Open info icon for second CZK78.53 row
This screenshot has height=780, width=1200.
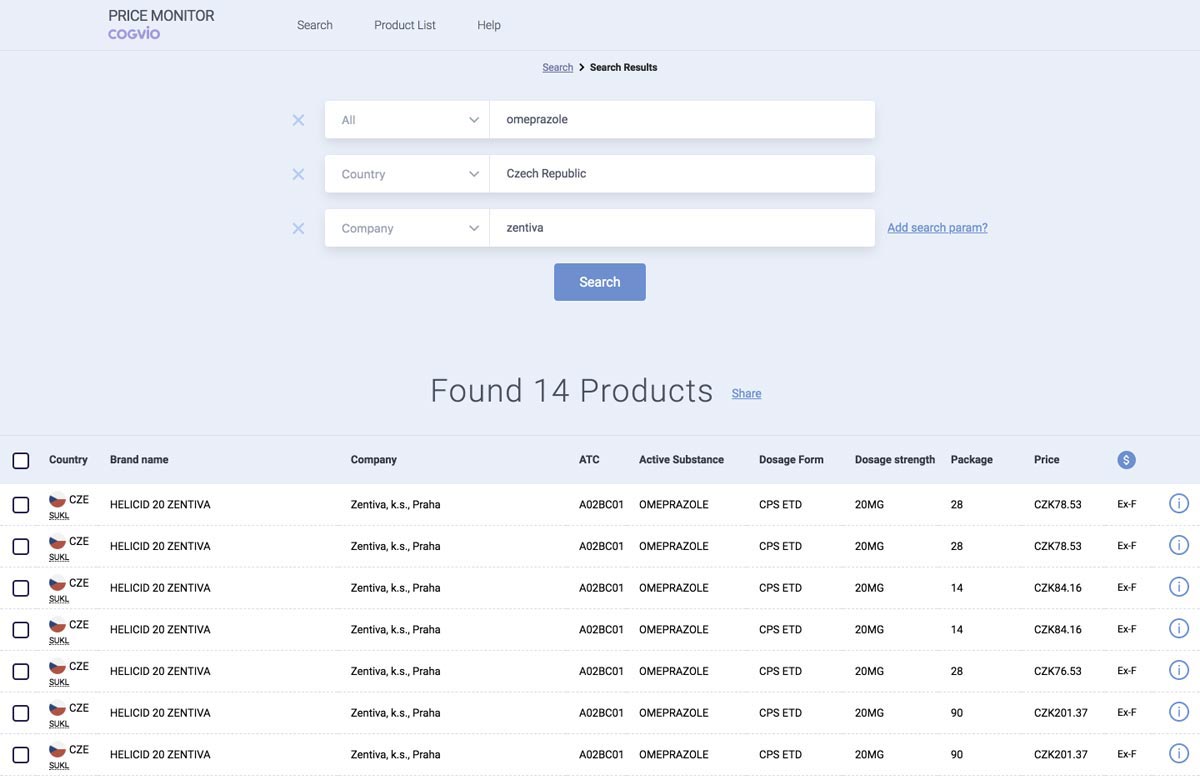point(1179,545)
